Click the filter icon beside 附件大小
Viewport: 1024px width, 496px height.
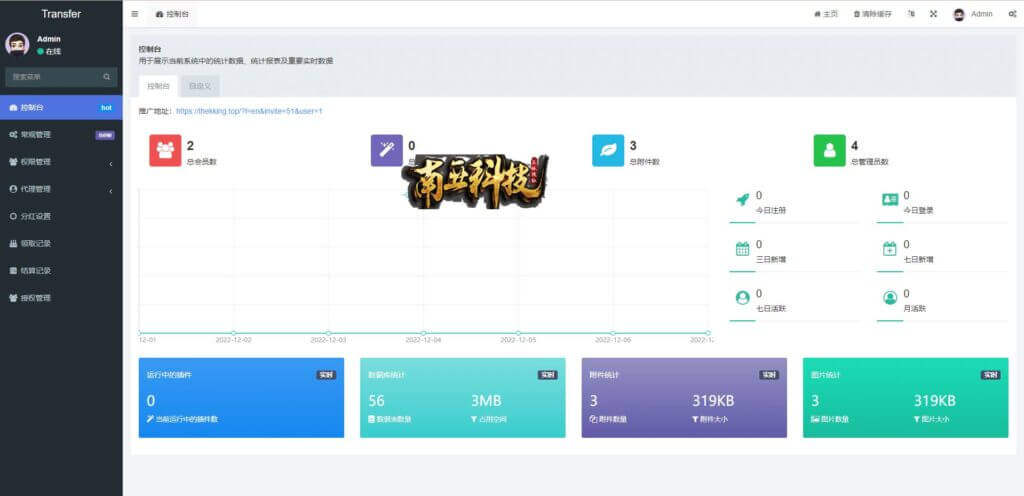[x=696, y=419]
